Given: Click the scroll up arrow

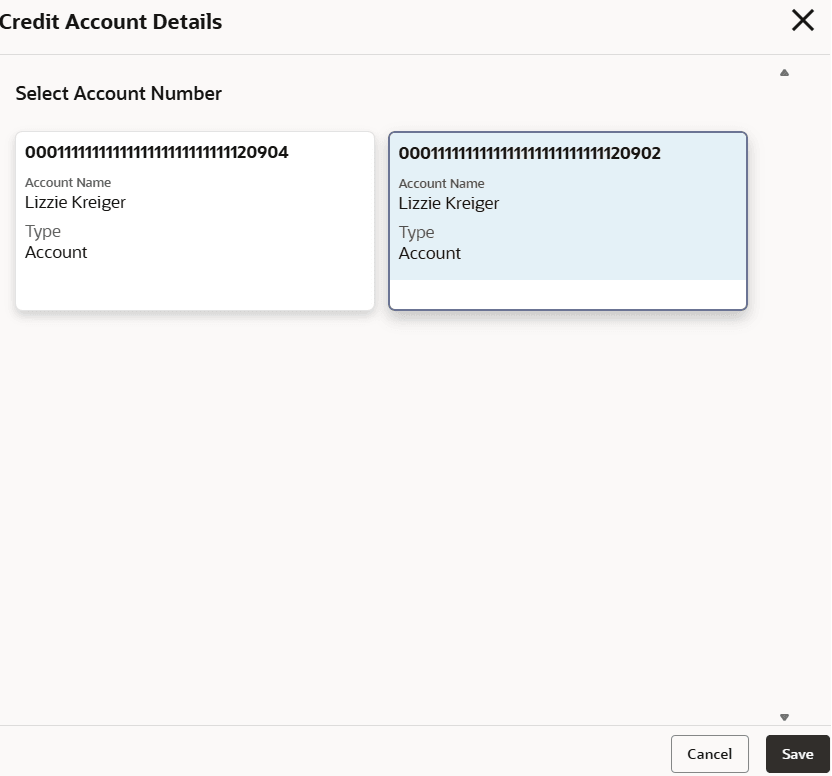Looking at the screenshot, I should (784, 73).
